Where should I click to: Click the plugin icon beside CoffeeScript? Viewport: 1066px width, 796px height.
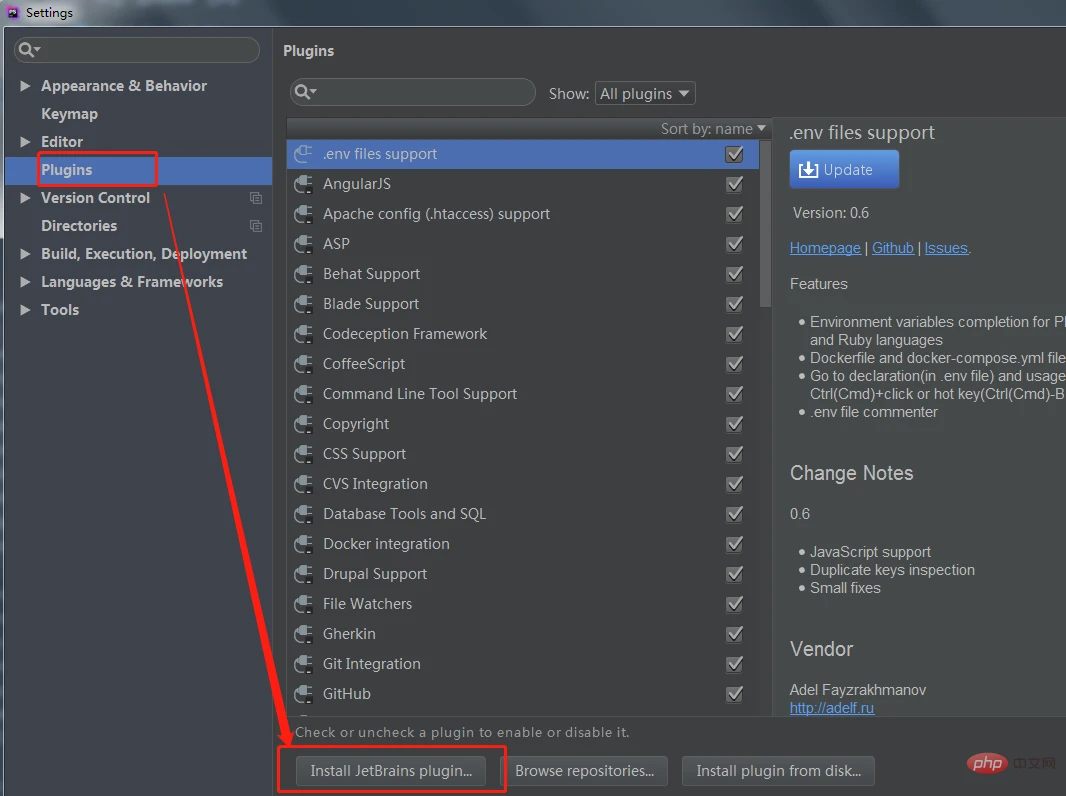pos(303,364)
